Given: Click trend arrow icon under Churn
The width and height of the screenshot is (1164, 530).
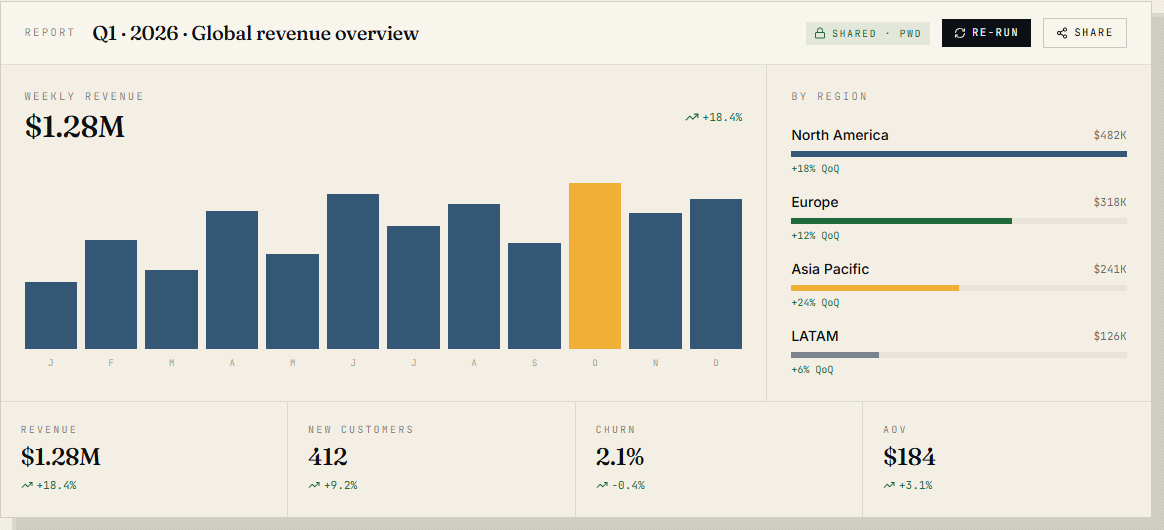Looking at the screenshot, I should 601,485.
